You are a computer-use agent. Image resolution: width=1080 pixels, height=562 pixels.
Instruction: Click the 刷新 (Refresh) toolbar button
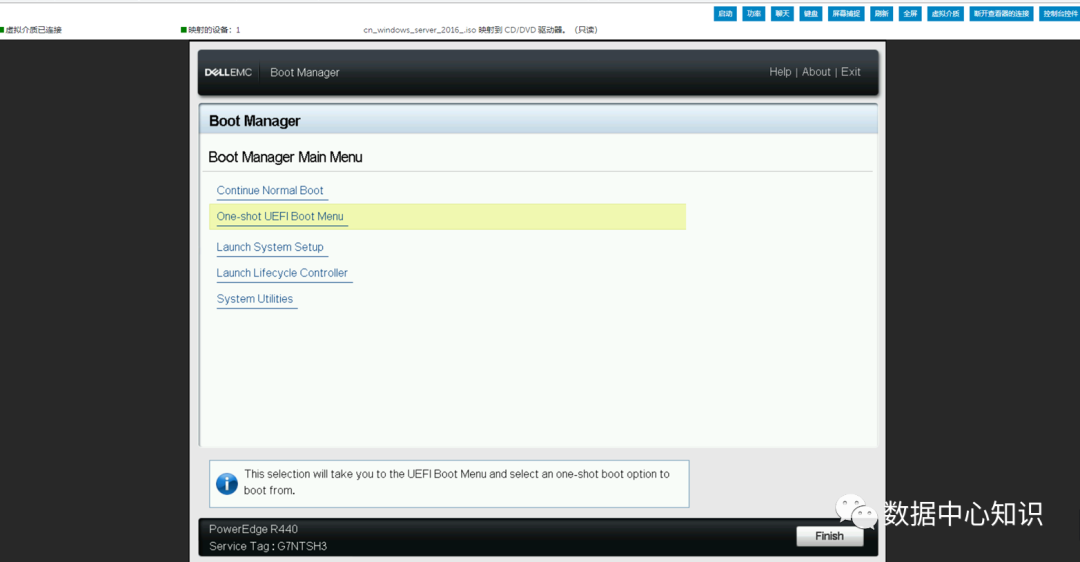pyautogui.click(x=882, y=14)
